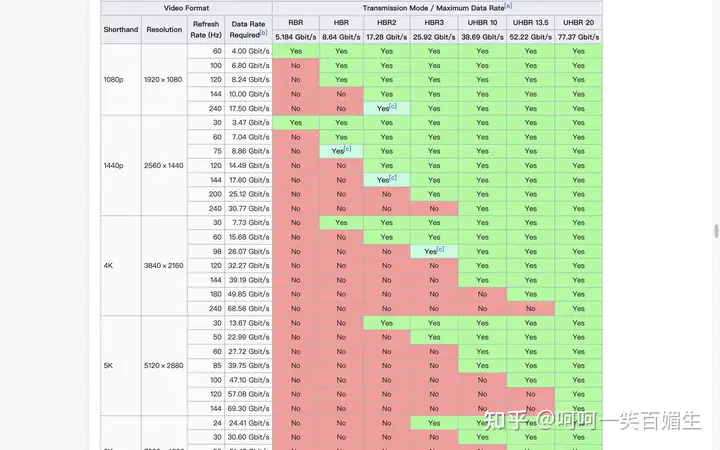Open footnote [b] under Data Rate Required
The image size is (720, 450).
pos(264,33)
